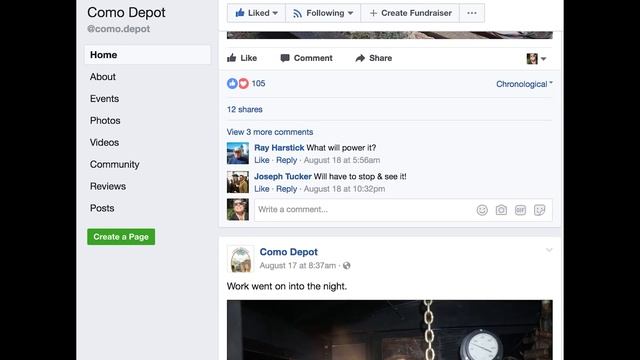Open the Community section
Viewport: 640px width, 360px height.
click(x=115, y=164)
